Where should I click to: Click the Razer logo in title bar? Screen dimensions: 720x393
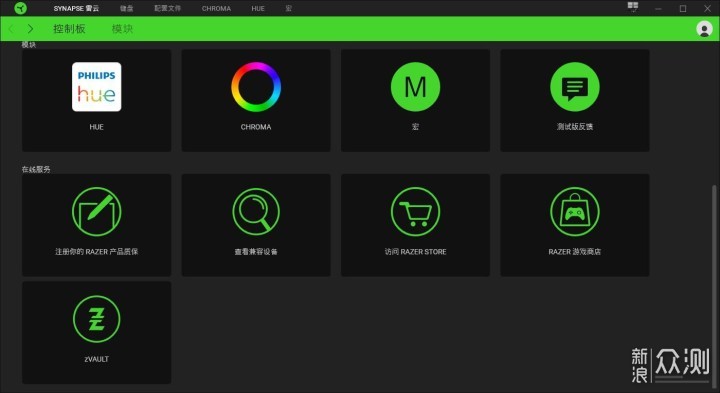[20, 8]
